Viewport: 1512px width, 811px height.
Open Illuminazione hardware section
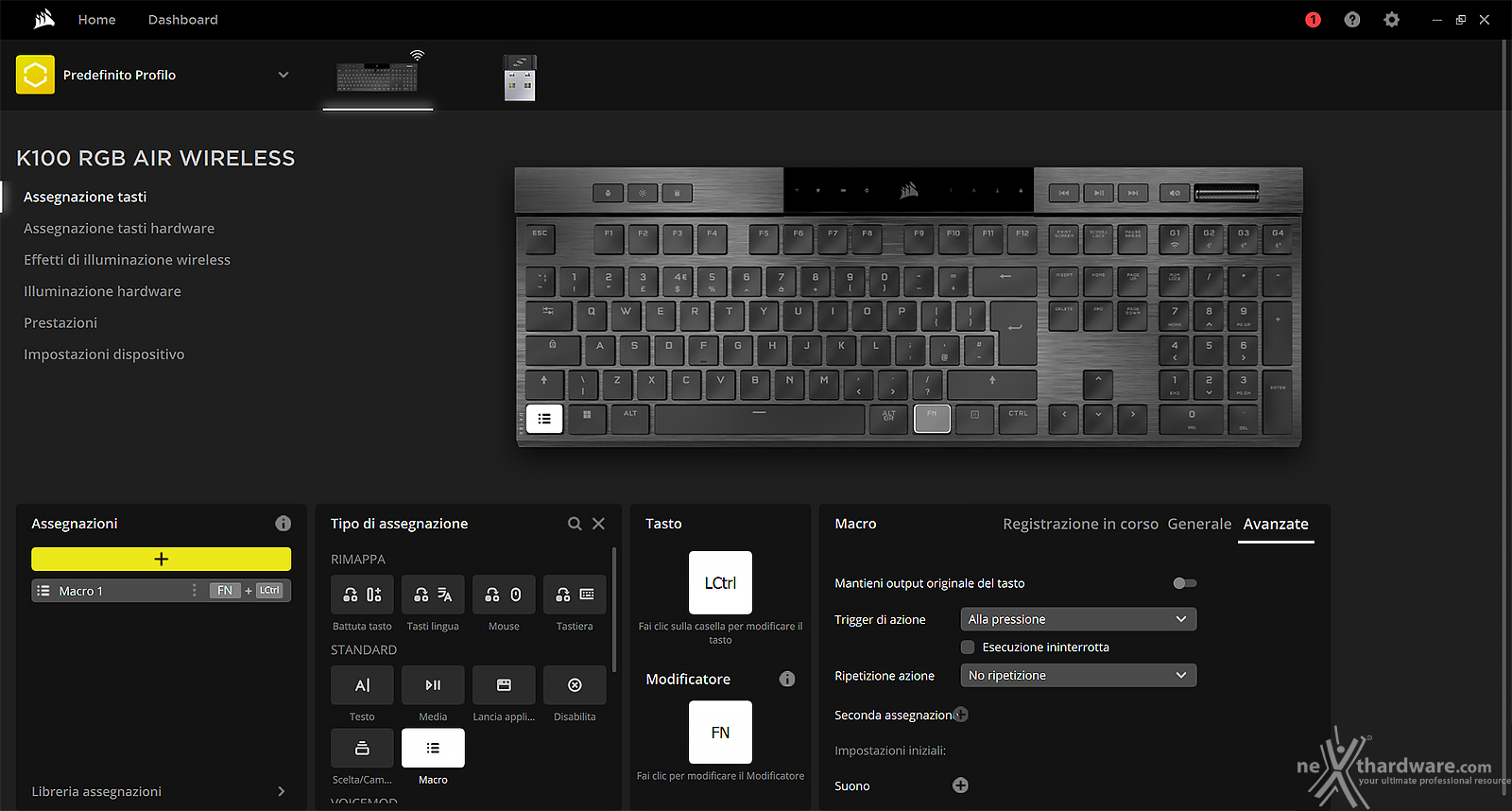coord(102,291)
